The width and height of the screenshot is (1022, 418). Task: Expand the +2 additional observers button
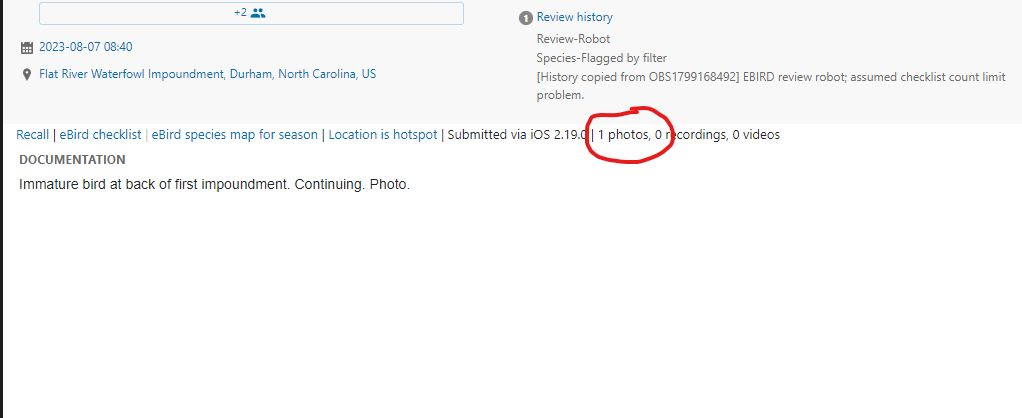coord(251,13)
